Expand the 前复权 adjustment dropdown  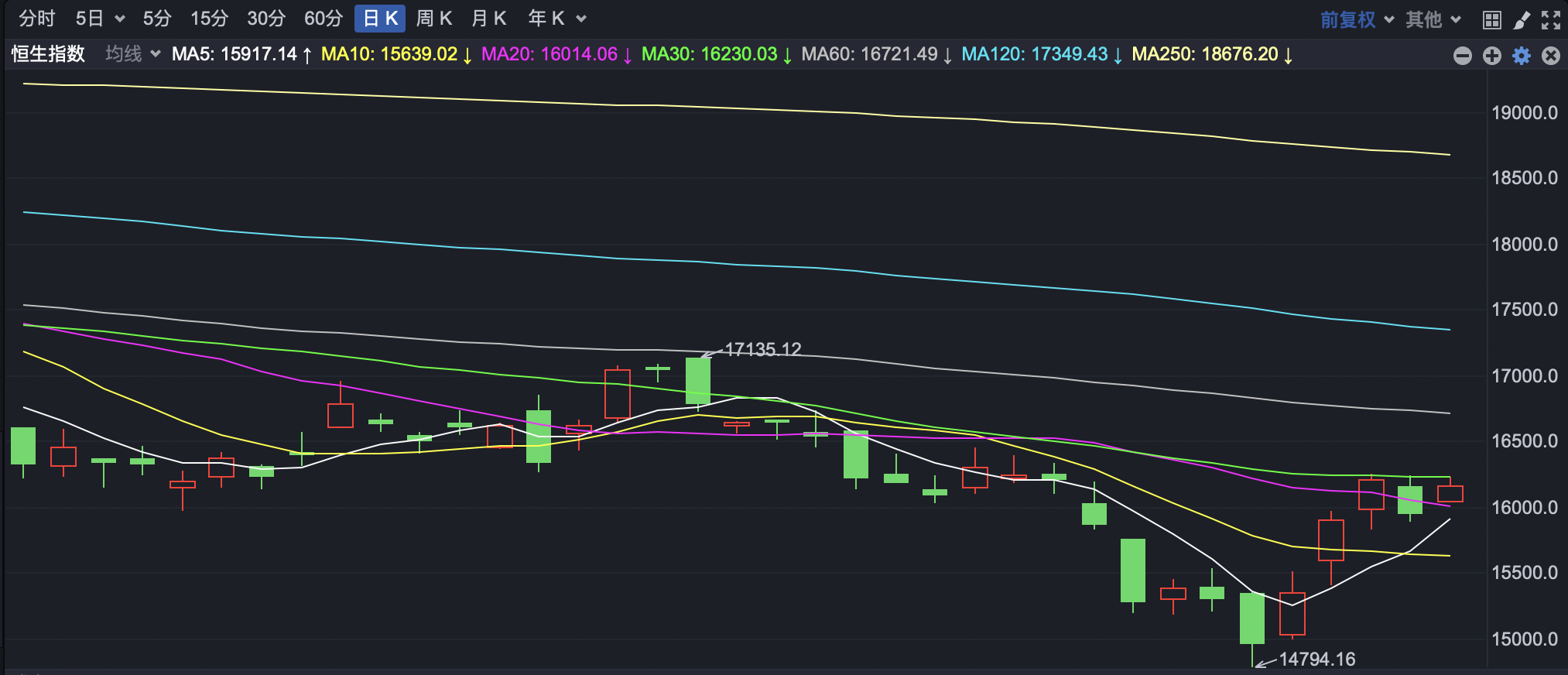pyautogui.click(x=1357, y=19)
